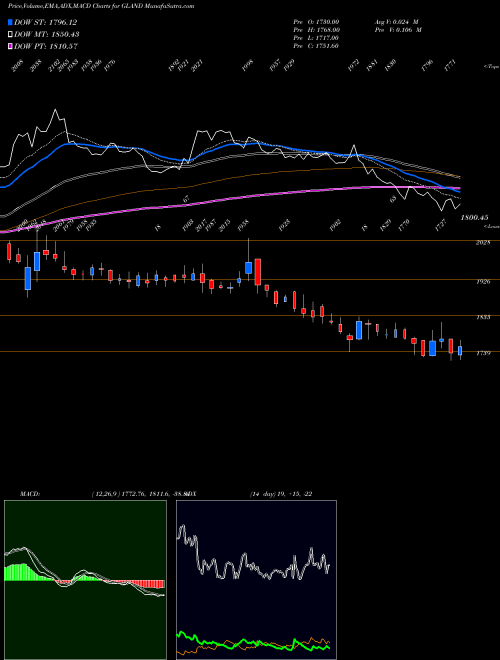Viewport: 500px width, 660px height.
Task: Click the 'Avg V: 0.024 M' volume value
Action: coord(397,22)
